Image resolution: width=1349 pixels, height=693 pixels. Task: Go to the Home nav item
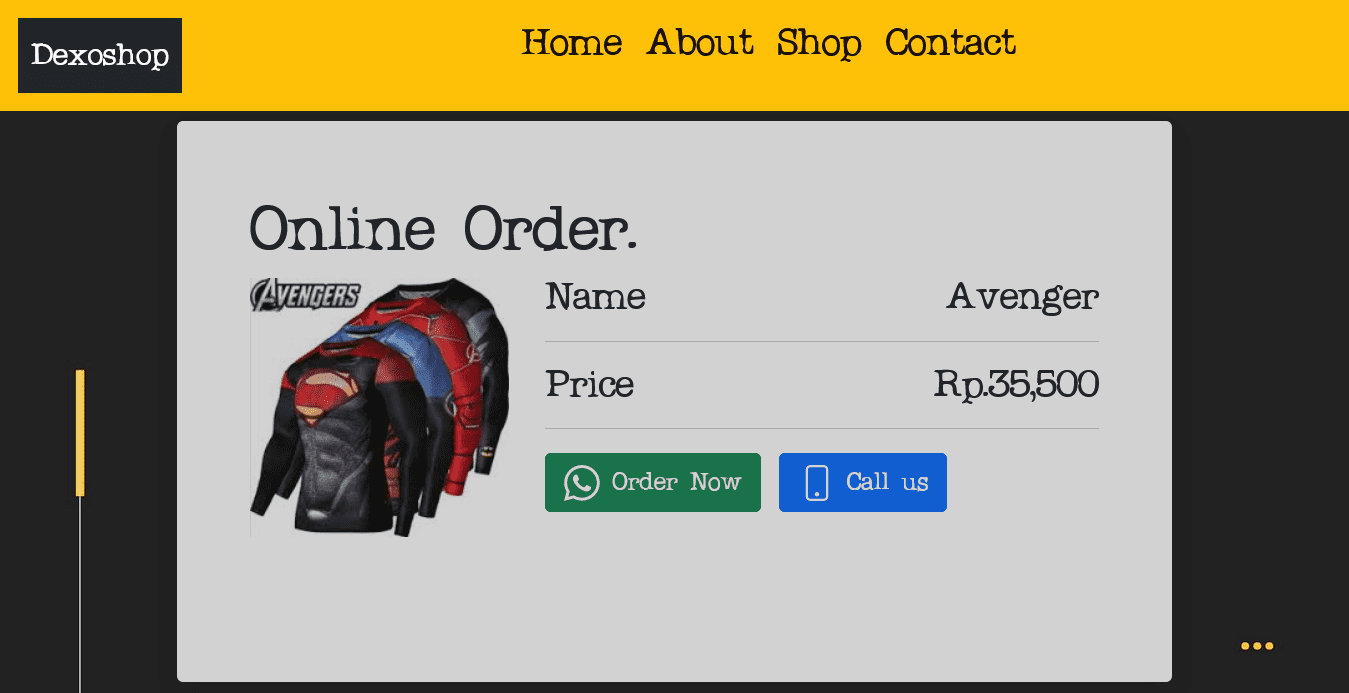[x=572, y=42]
